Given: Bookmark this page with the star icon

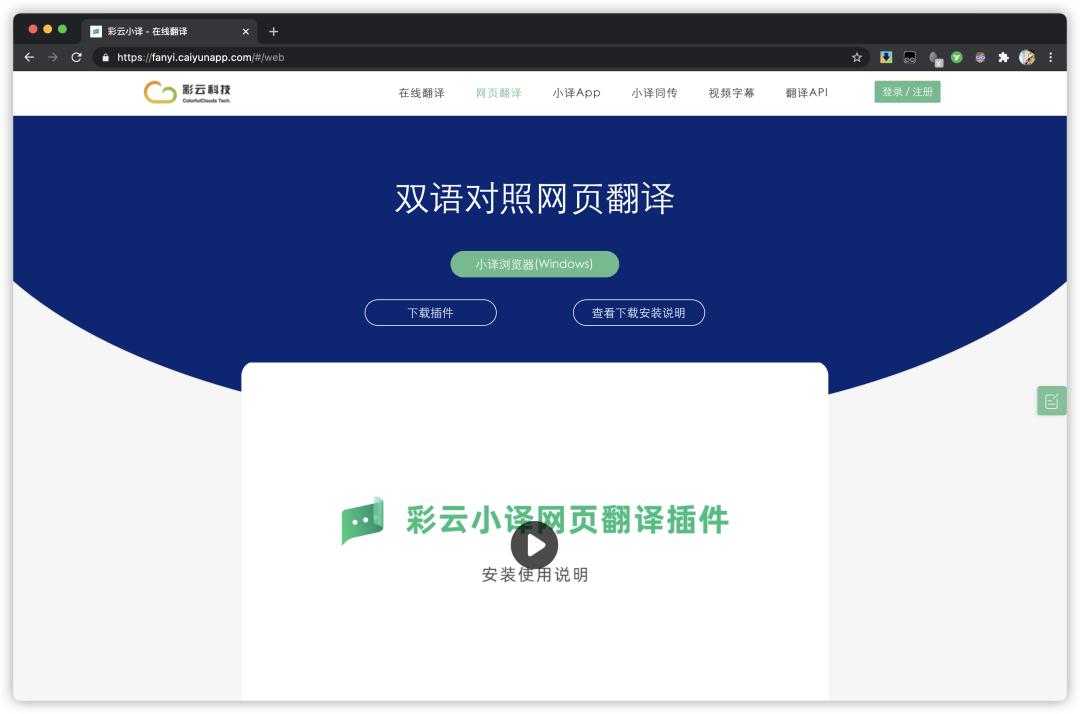Looking at the screenshot, I should point(855,57).
